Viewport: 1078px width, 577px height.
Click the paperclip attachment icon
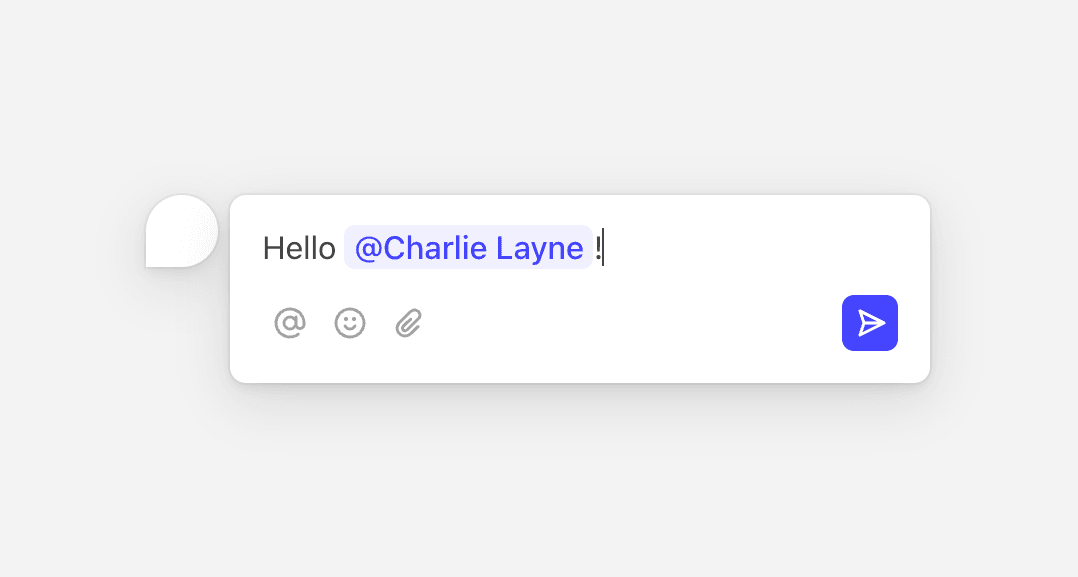click(x=409, y=323)
